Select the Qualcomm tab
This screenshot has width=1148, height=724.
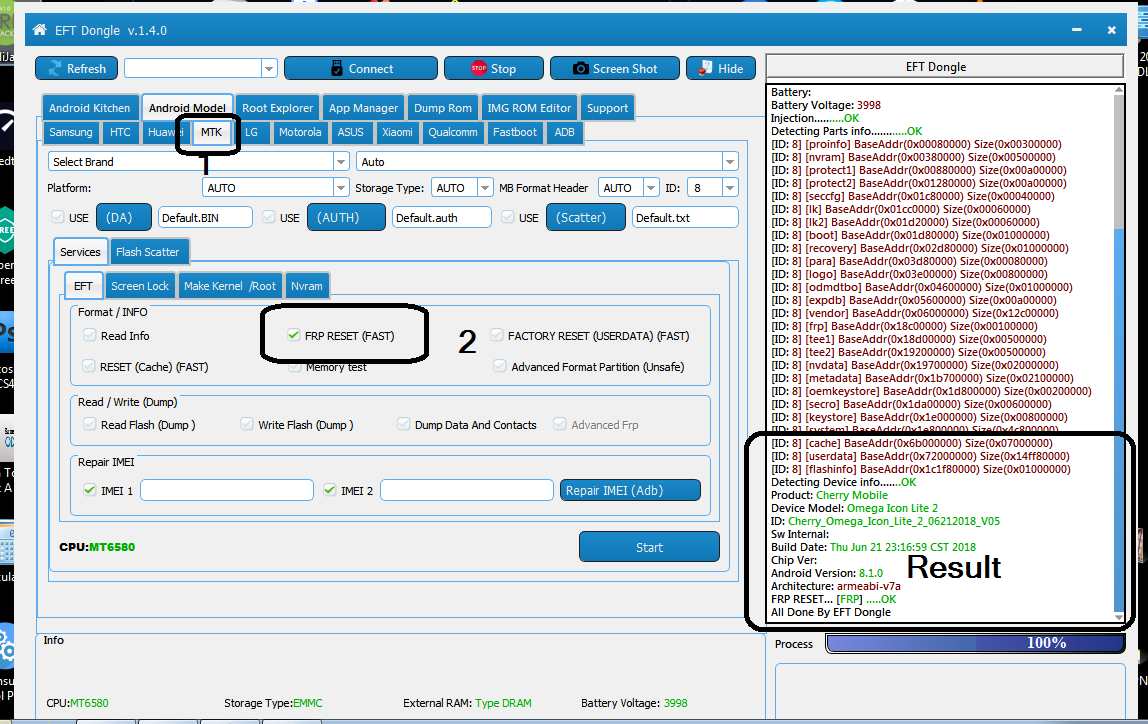point(453,132)
